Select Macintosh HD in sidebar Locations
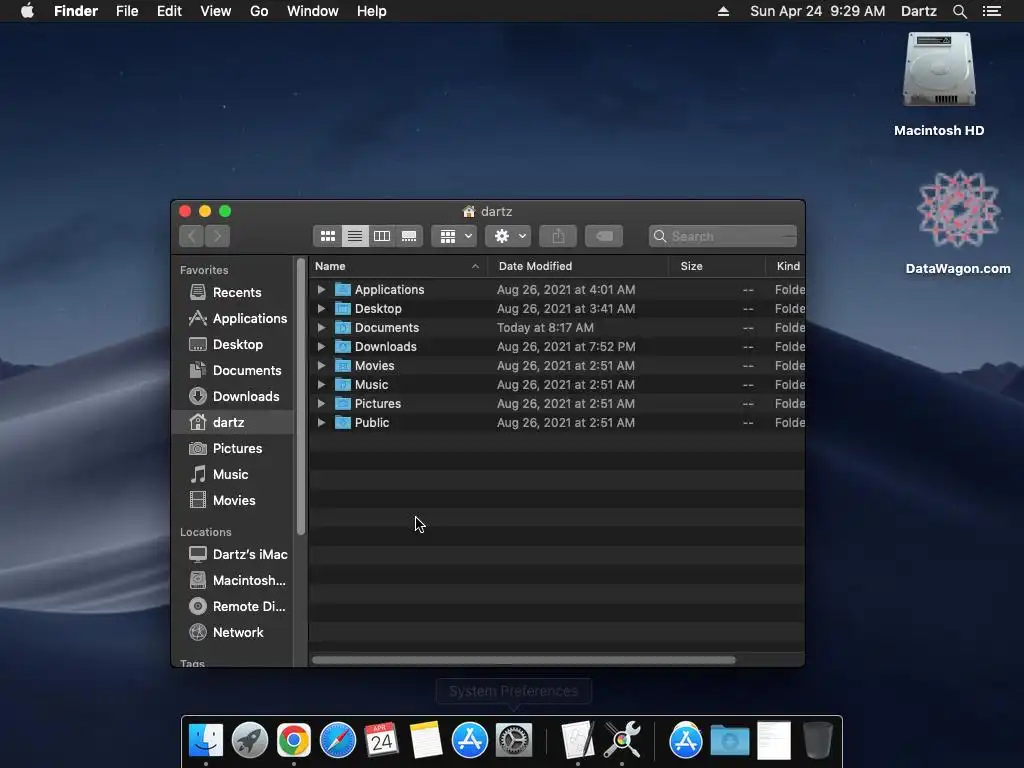 (x=232, y=581)
